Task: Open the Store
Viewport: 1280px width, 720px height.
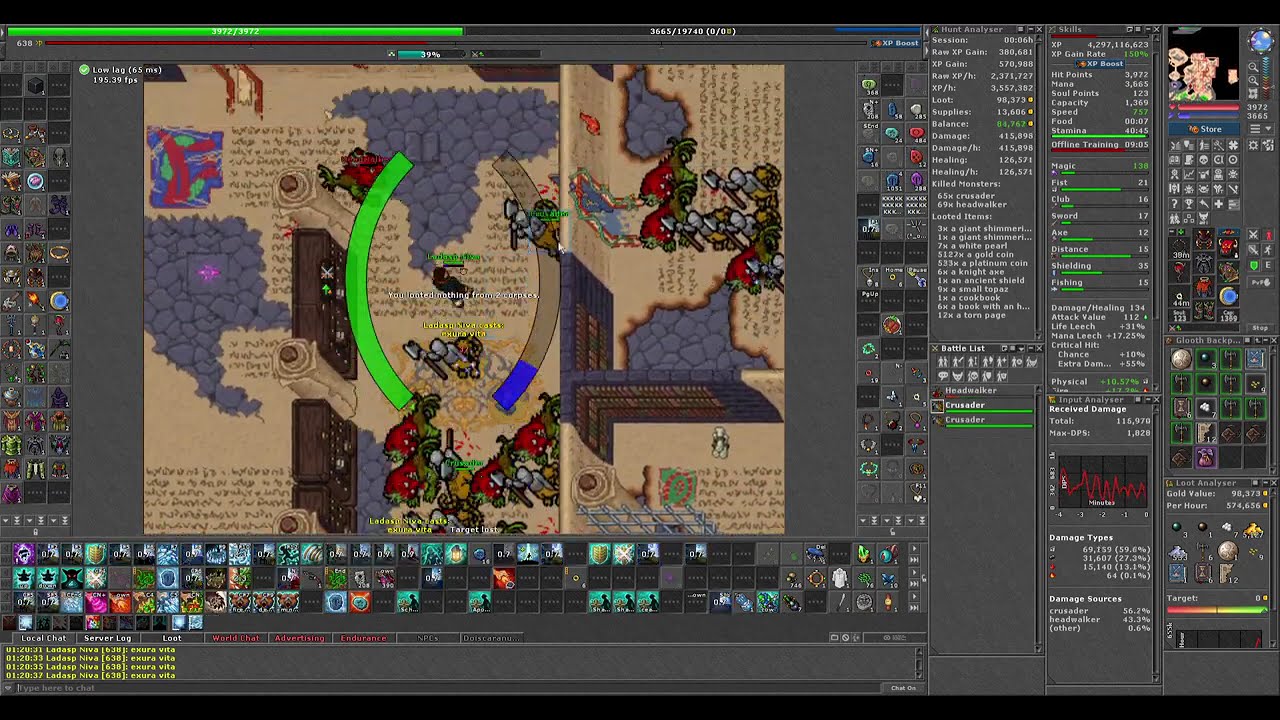Action: pyautogui.click(x=1204, y=129)
